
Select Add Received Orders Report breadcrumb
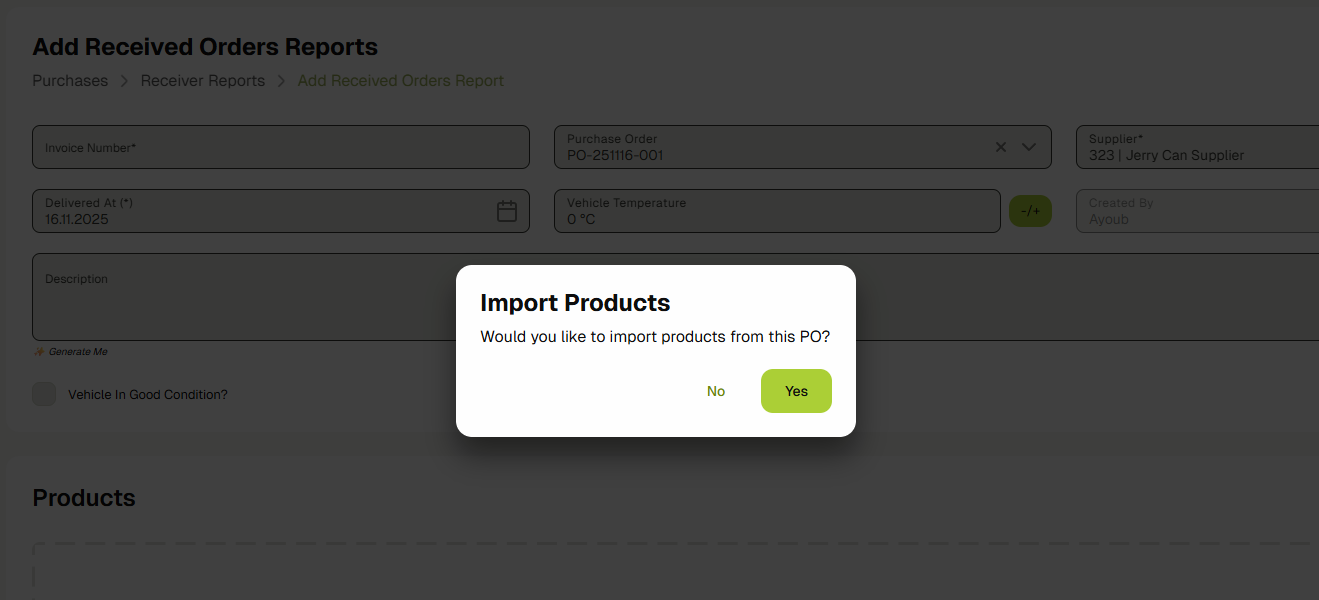[401, 81]
